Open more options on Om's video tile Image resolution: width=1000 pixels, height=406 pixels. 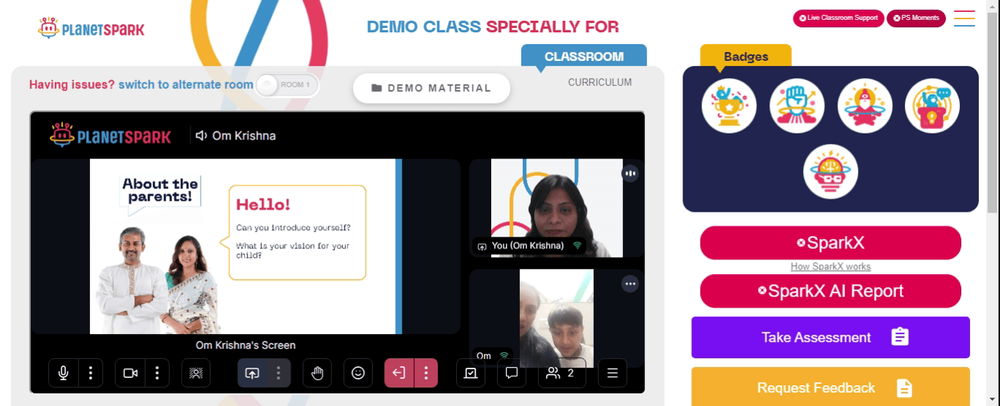(x=630, y=284)
